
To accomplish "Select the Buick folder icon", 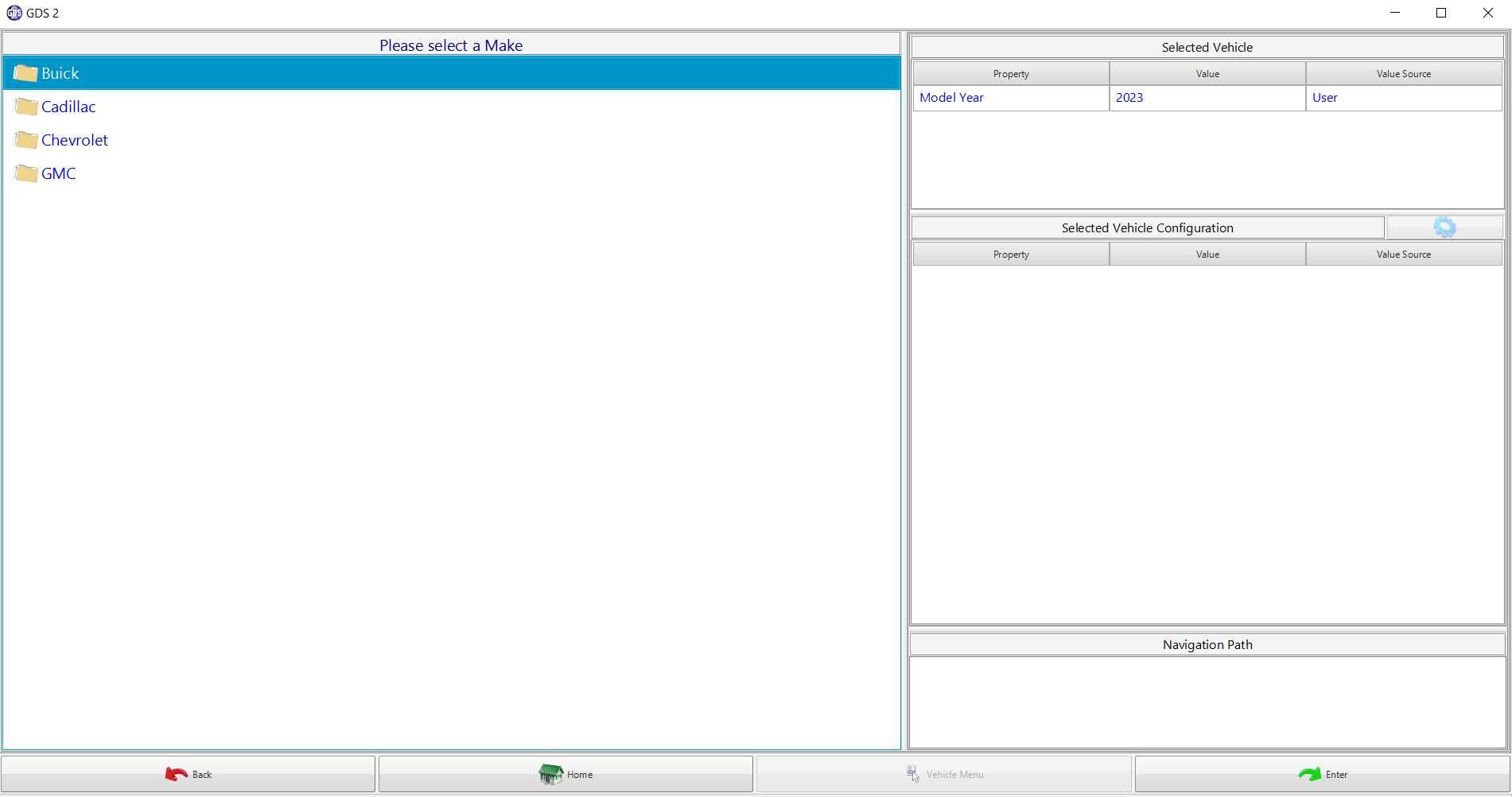I will [x=25, y=73].
